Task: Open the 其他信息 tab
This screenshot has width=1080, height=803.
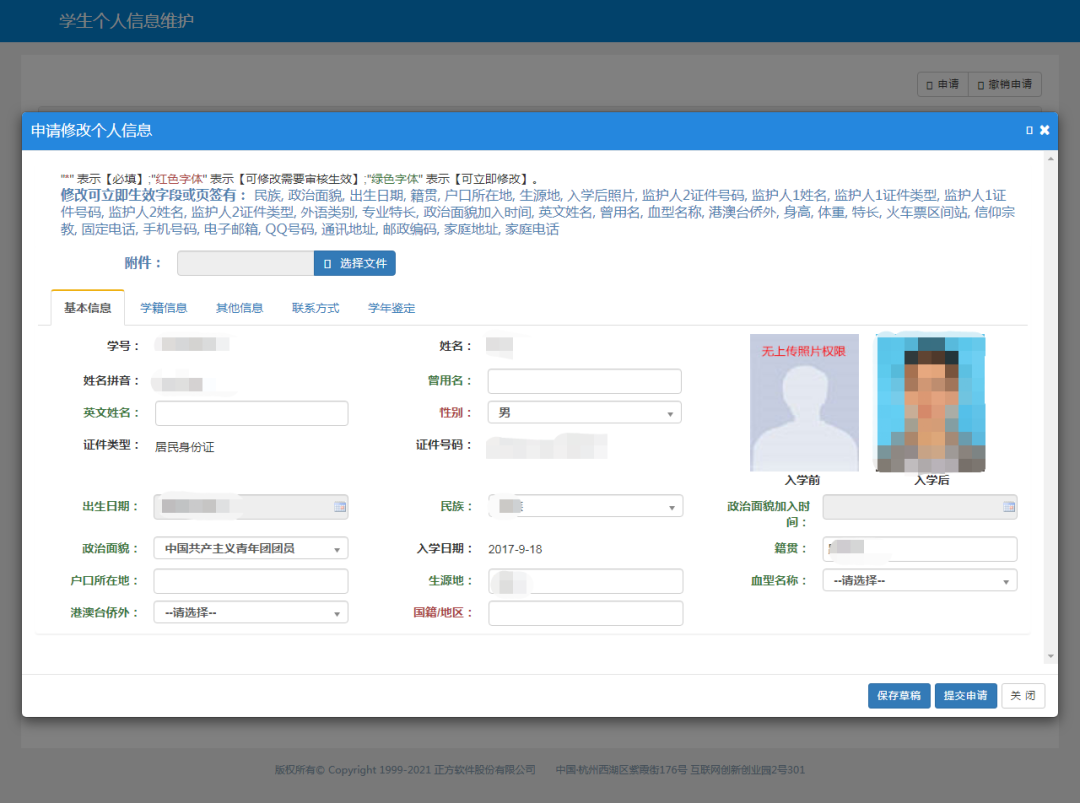Action: coord(239,308)
